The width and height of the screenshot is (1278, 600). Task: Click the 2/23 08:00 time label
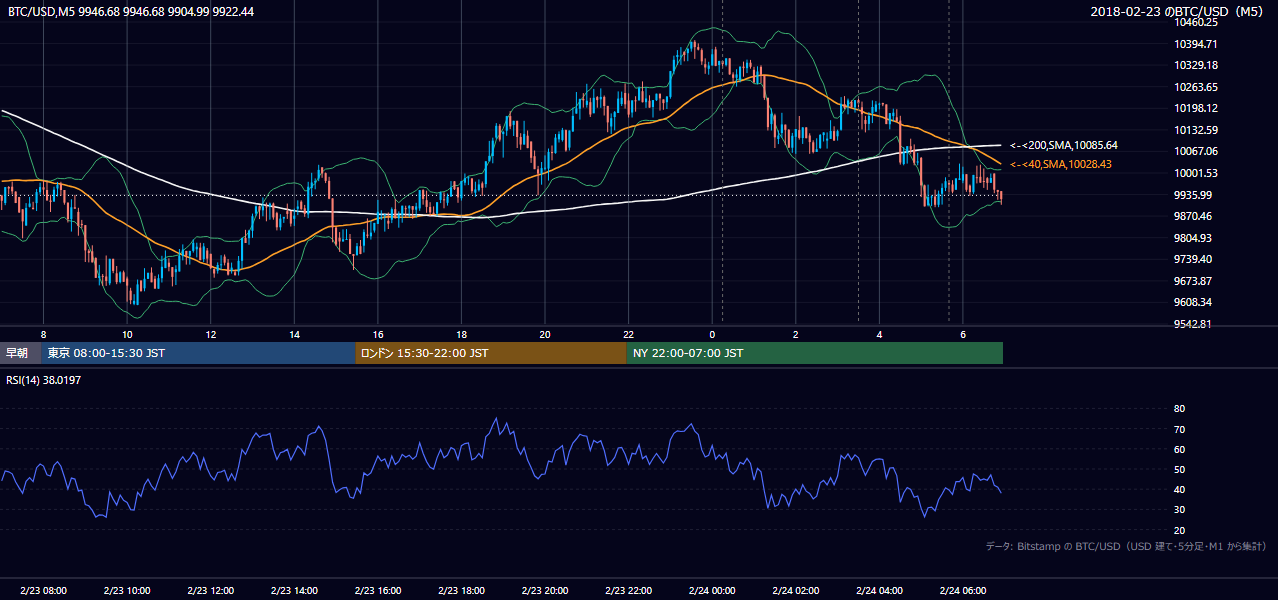(42, 590)
